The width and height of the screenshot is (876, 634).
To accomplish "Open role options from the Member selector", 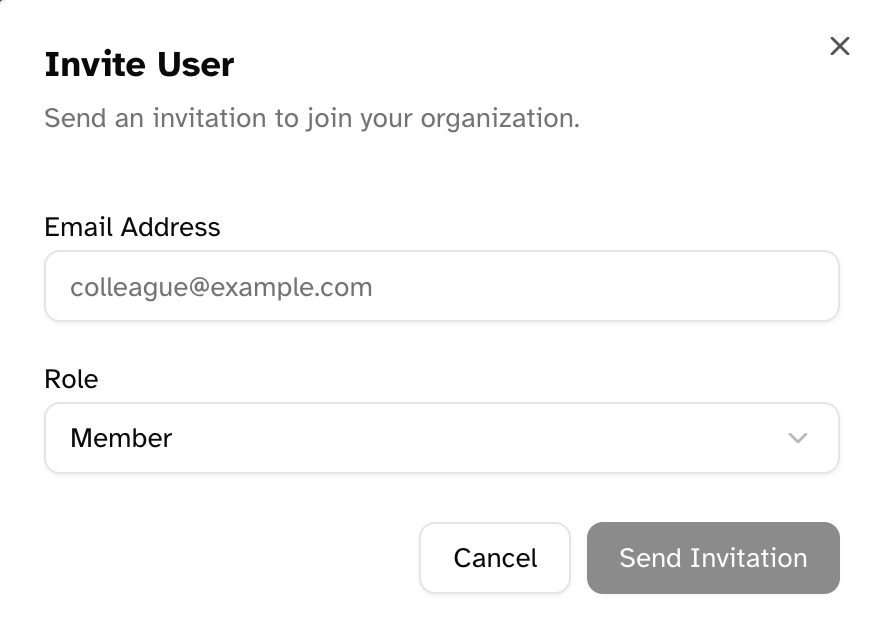I will (x=441, y=438).
